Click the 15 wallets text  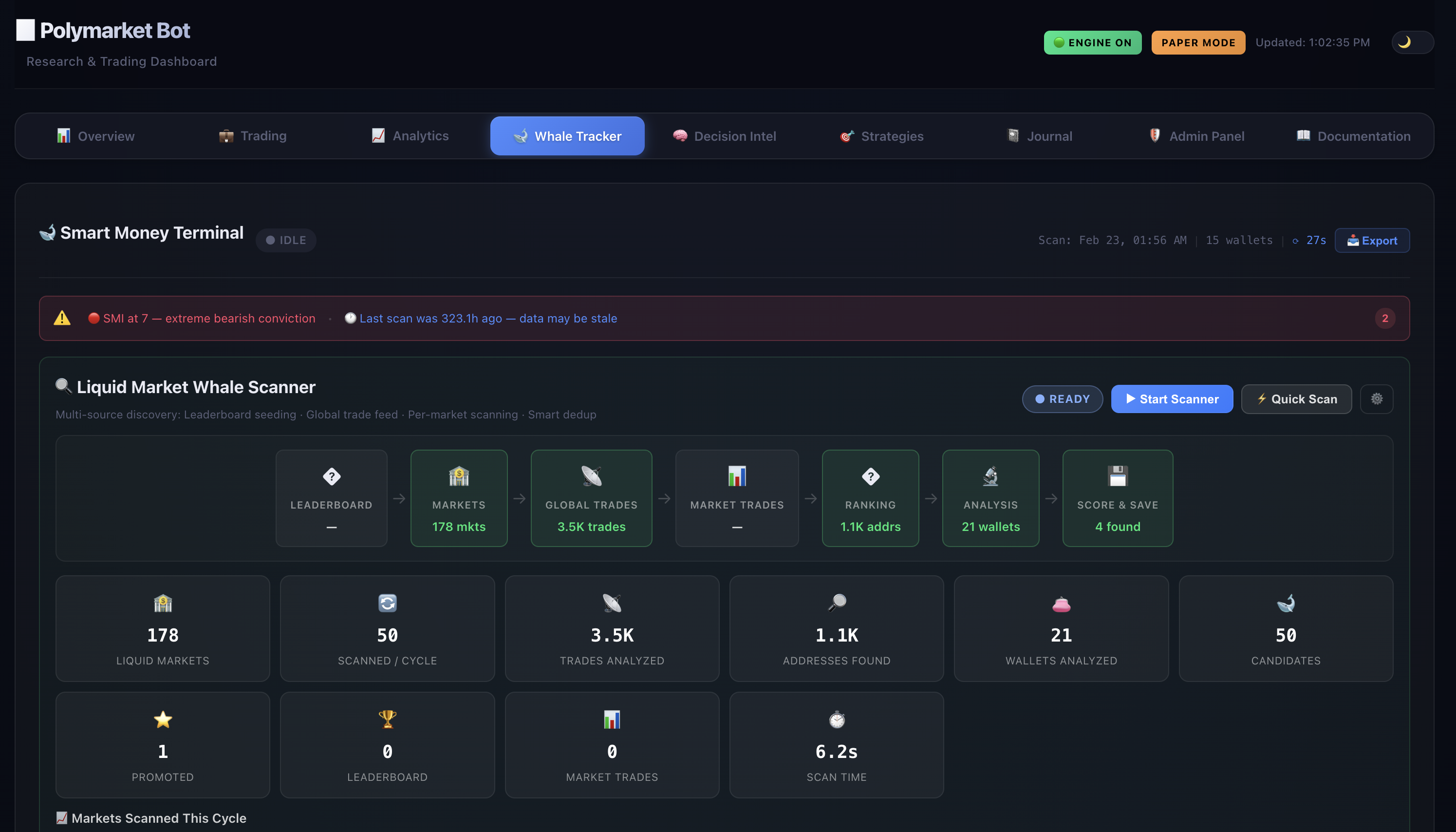pyautogui.click(x=1239, y=241)
